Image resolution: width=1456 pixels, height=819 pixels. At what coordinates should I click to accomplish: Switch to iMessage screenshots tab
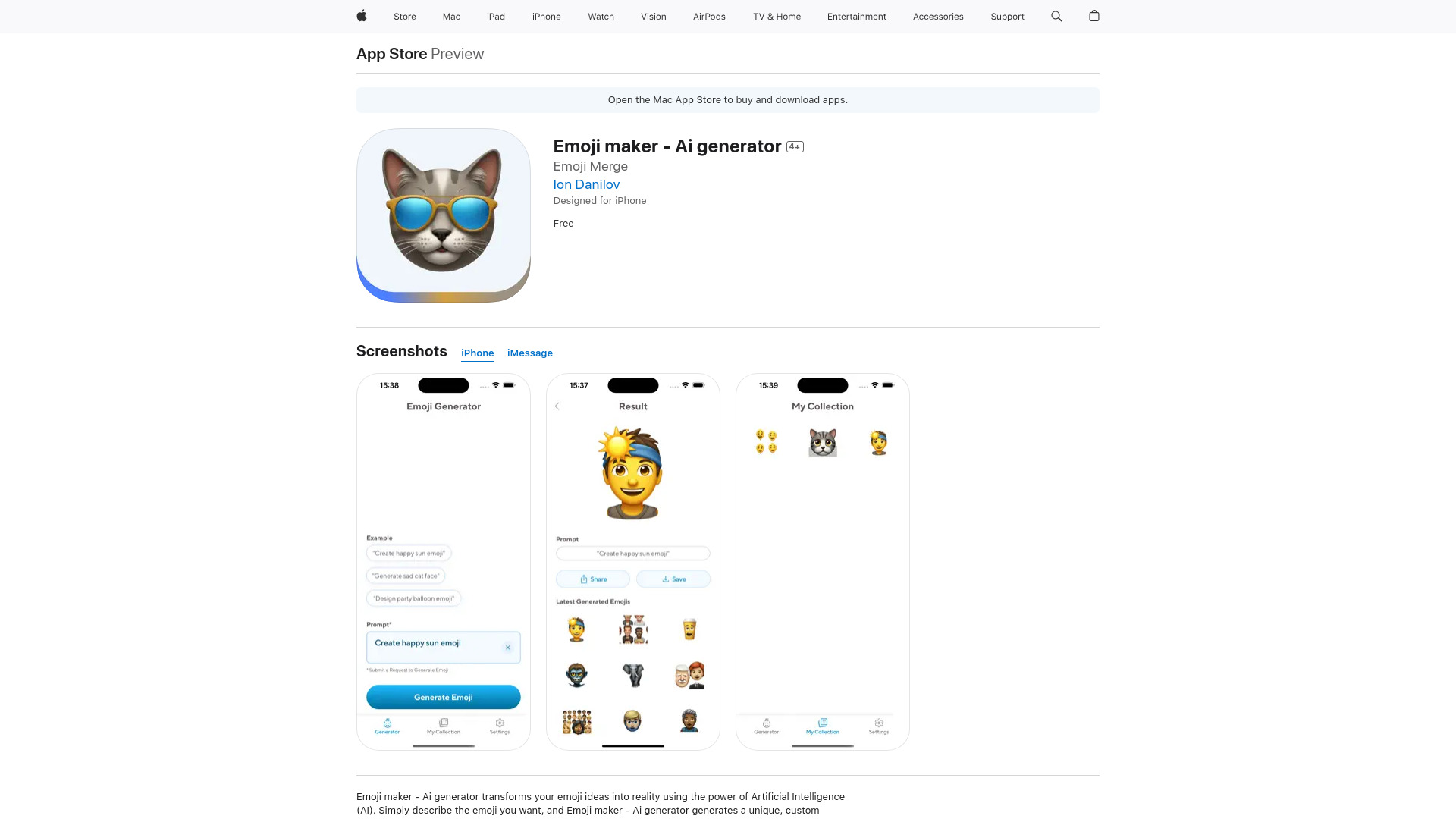point(529,353)
